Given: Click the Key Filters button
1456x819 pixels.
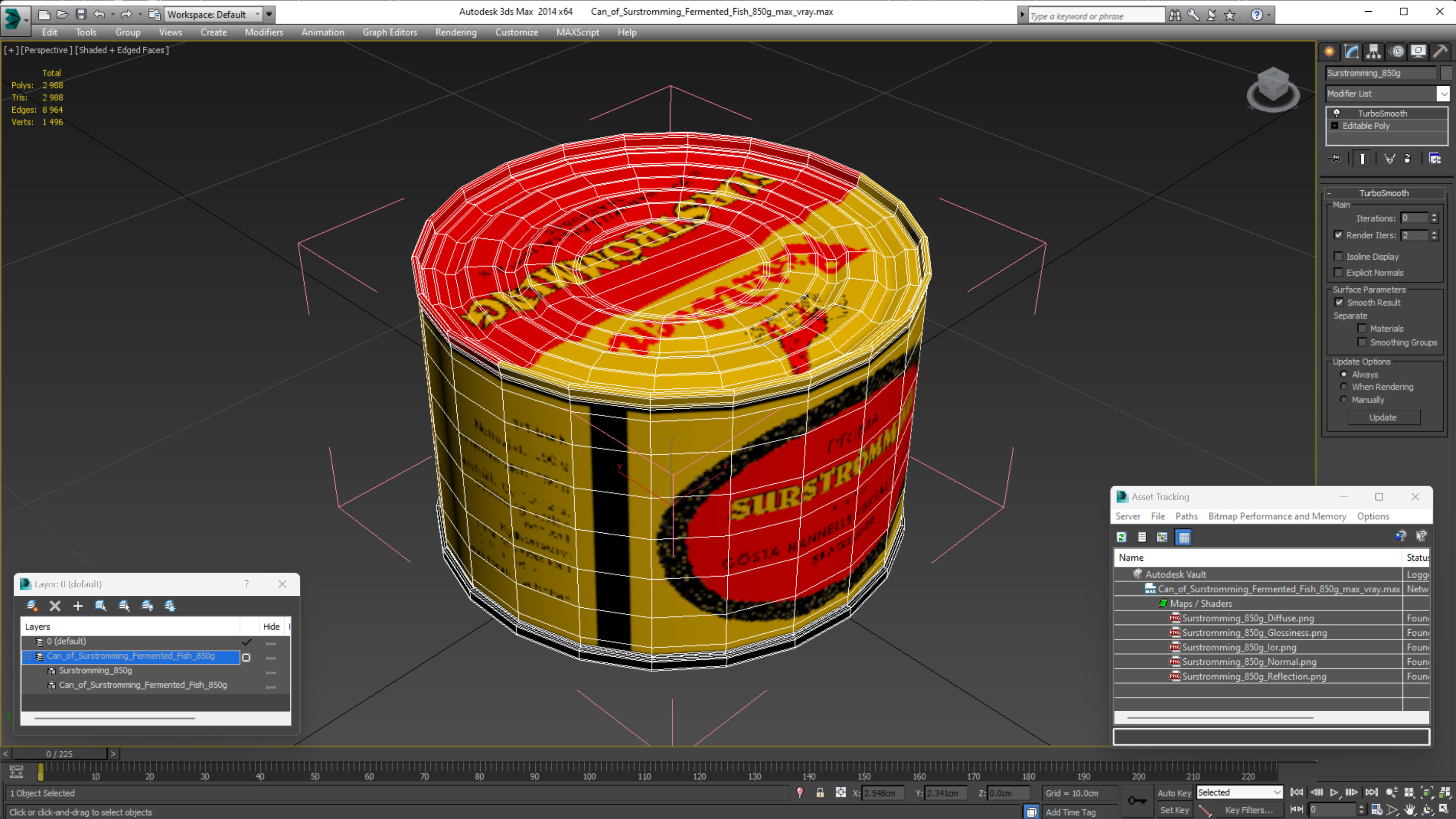Looking at the screenshot, I should pos(1249,810).
